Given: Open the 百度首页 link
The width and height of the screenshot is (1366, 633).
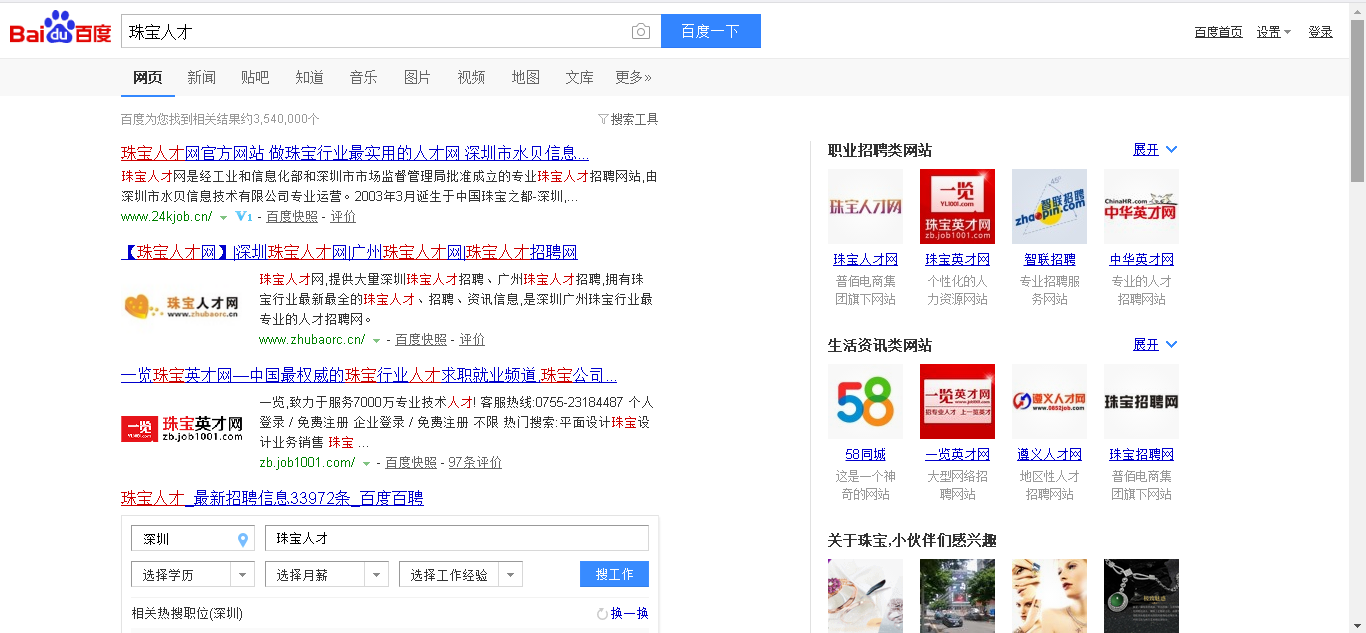Looking at the screenshot, I should tap(1218, 32).
